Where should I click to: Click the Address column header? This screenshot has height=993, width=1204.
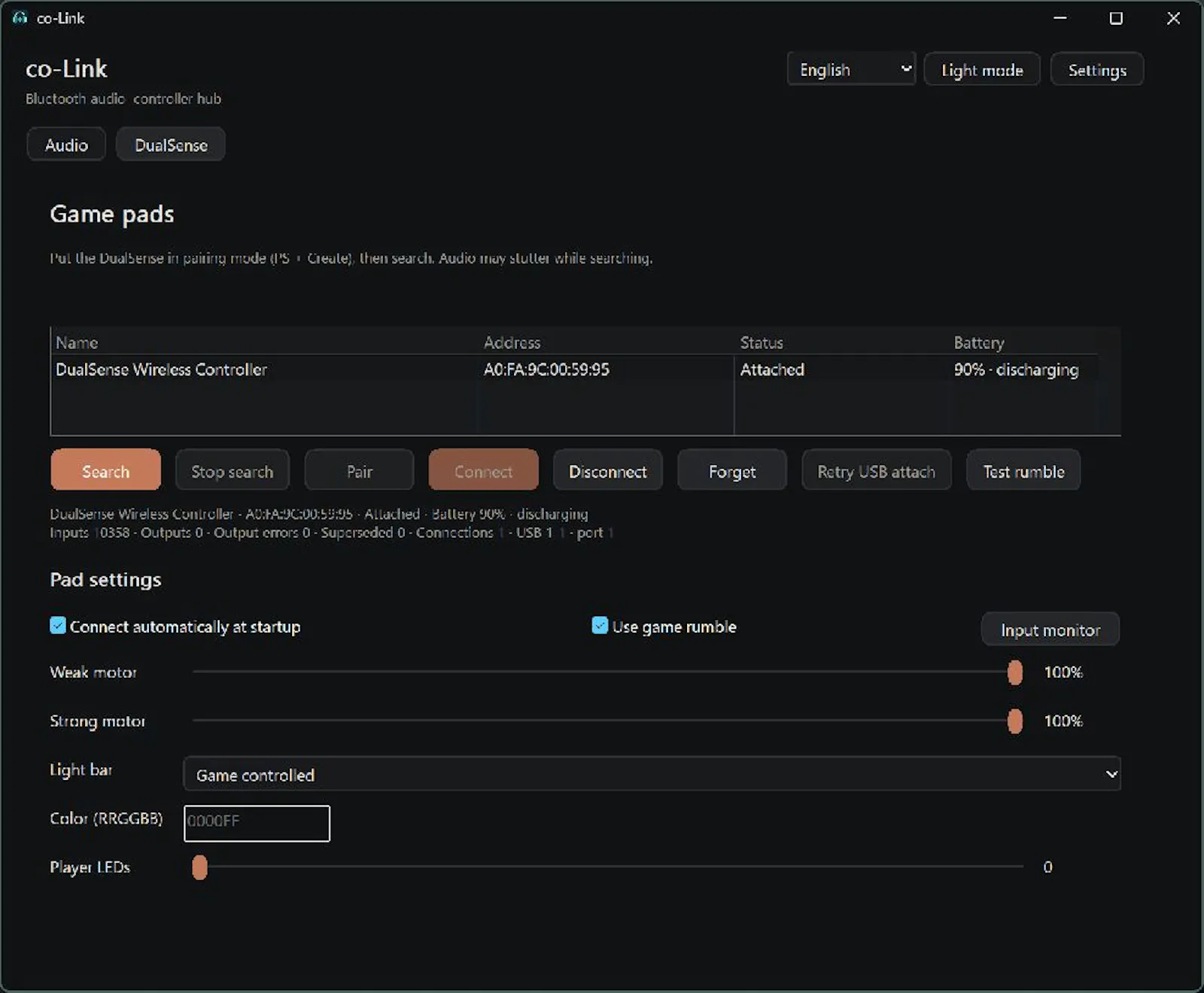tap(512, 342)
